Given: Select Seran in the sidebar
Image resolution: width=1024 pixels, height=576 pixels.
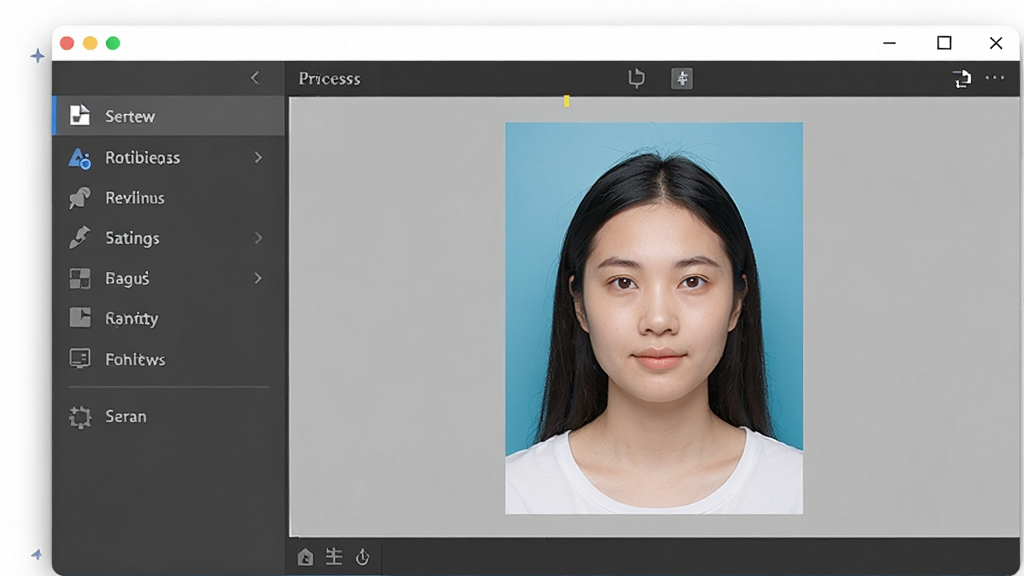Looking at the screenshot, I should pos(168,416).
